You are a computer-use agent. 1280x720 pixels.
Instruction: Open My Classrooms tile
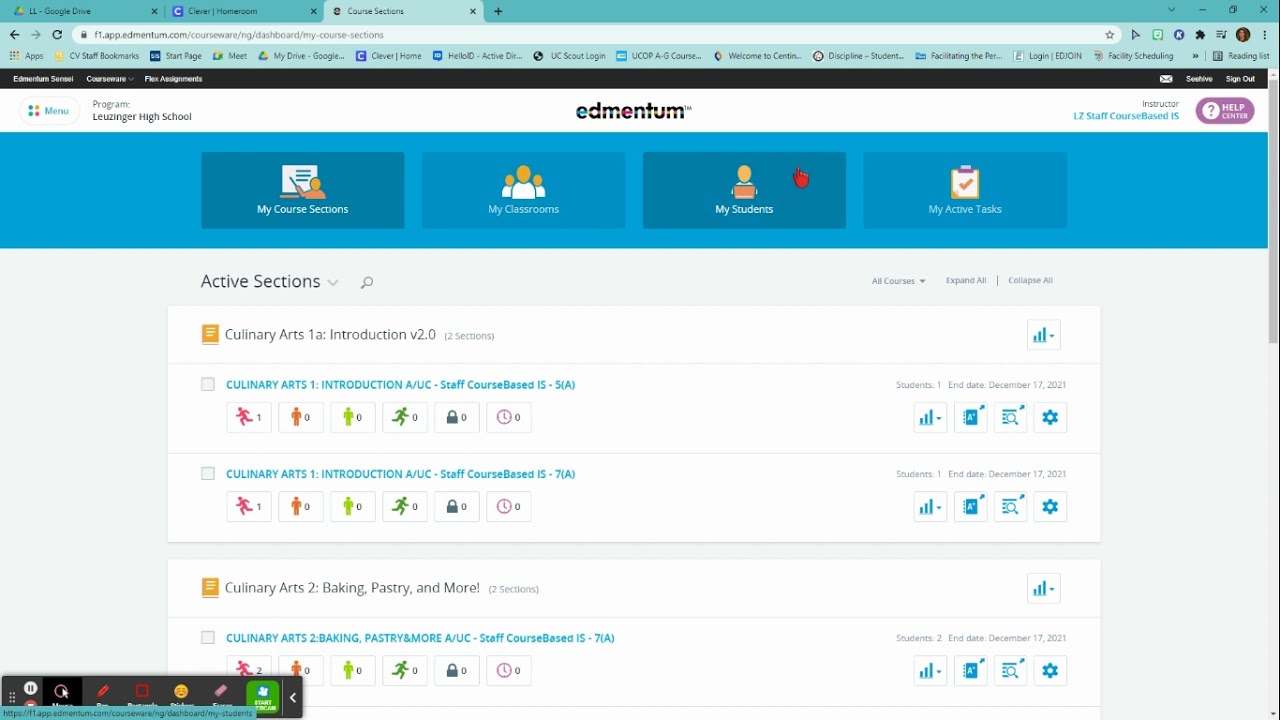[x=523, y=190]
